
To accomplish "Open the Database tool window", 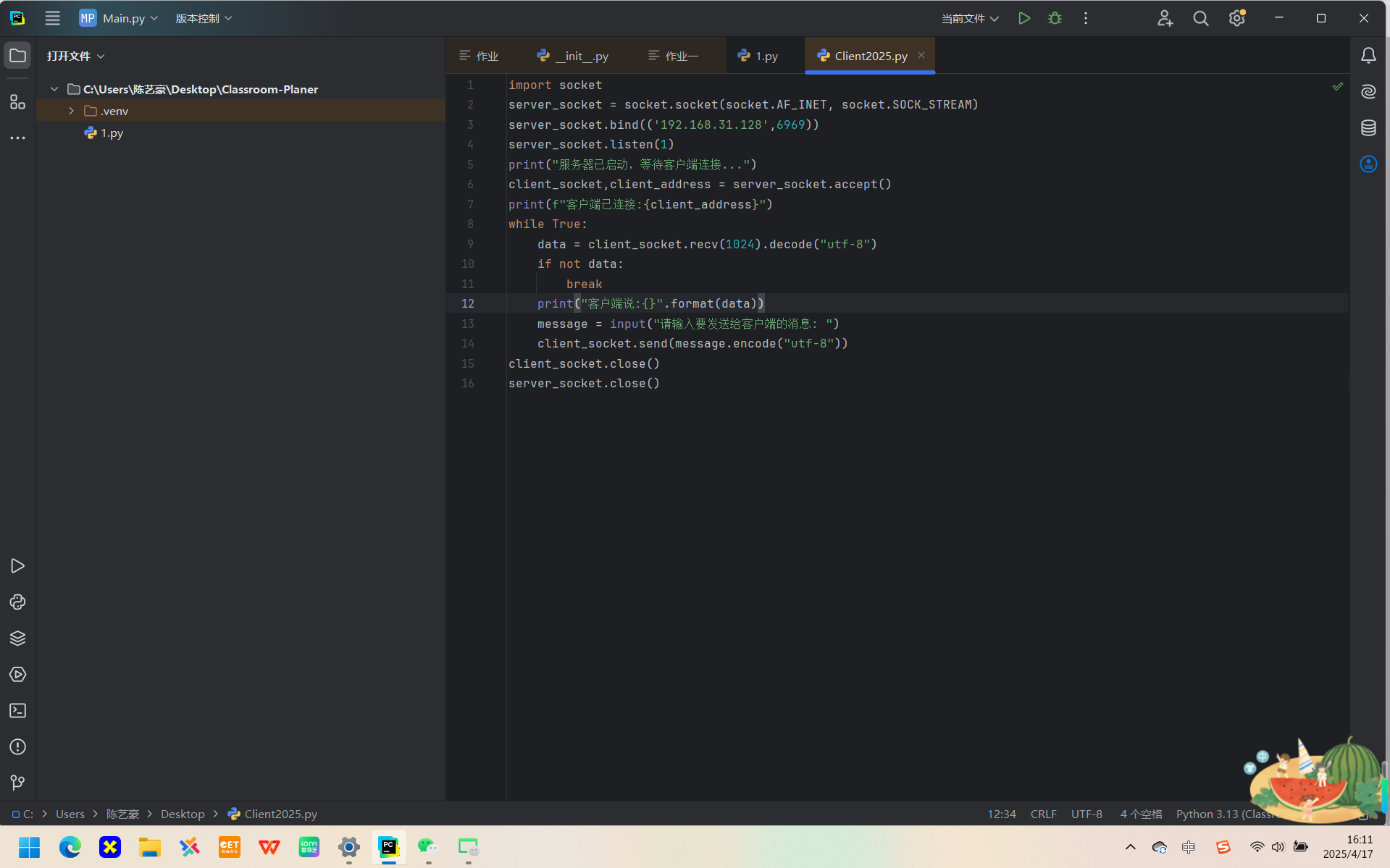I will (x=1368, y=128).
